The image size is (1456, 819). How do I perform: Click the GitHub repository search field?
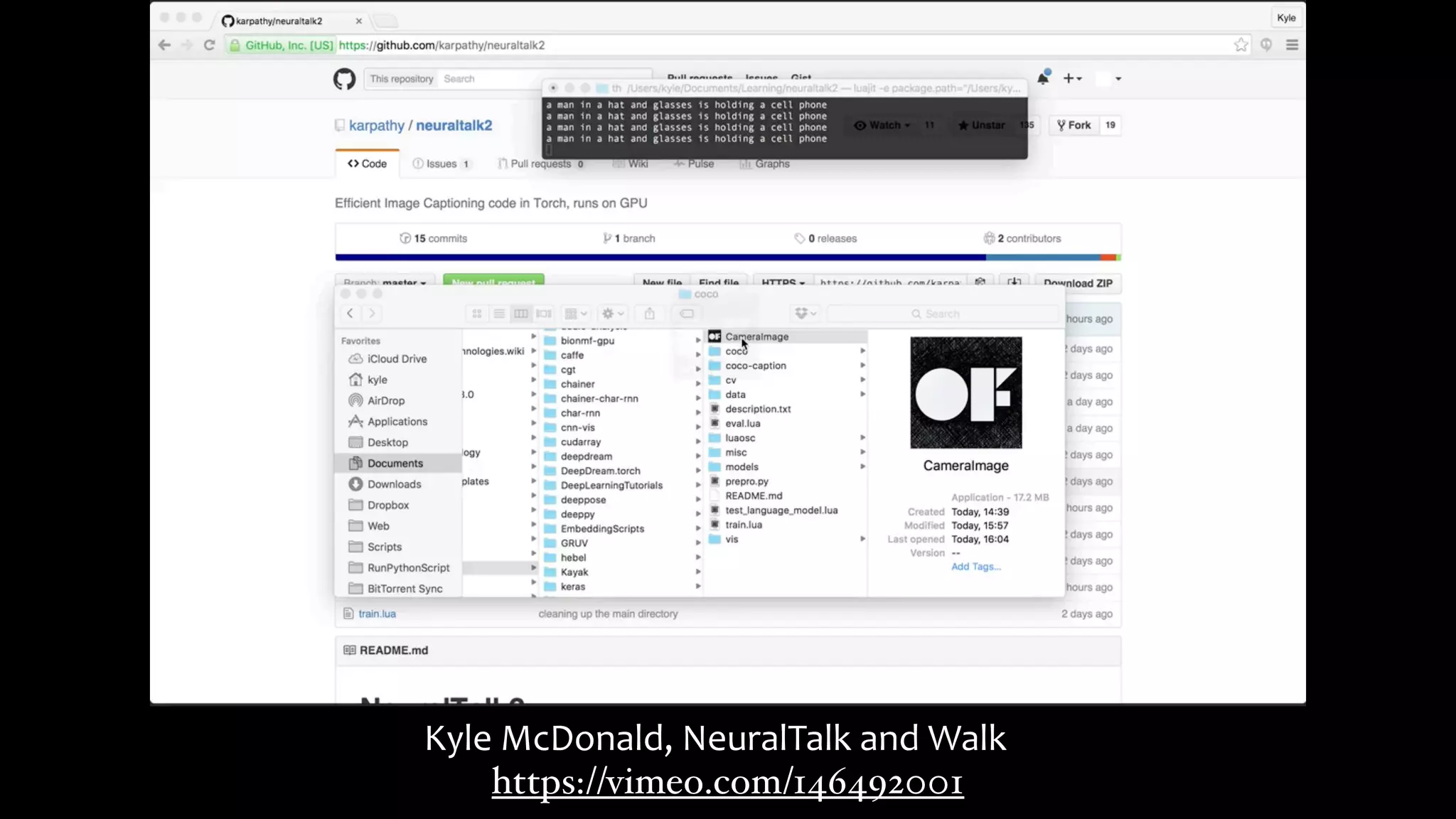click(545, 79)
